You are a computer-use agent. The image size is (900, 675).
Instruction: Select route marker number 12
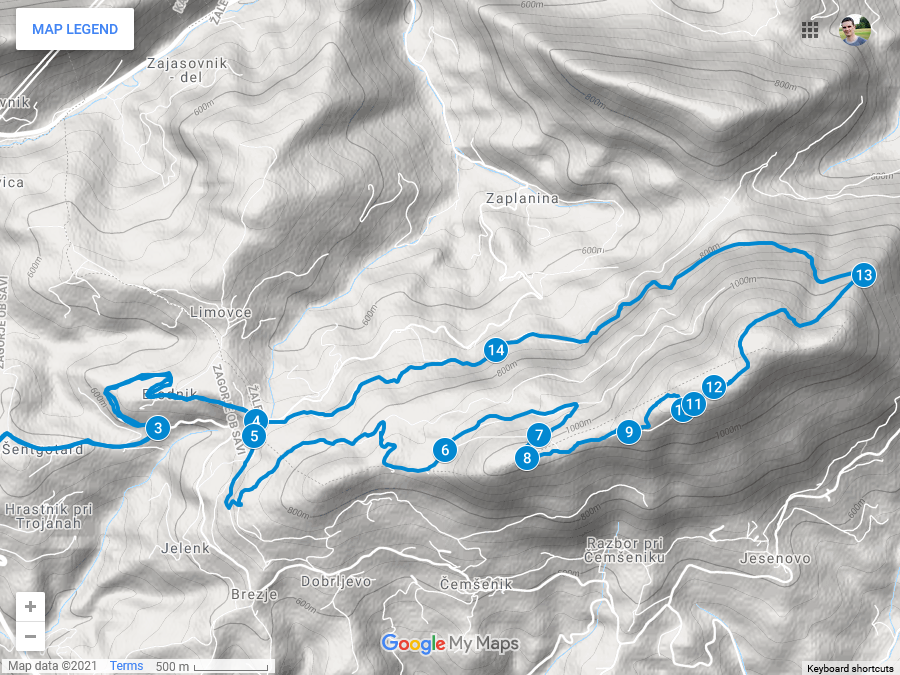tap(714, 387)
